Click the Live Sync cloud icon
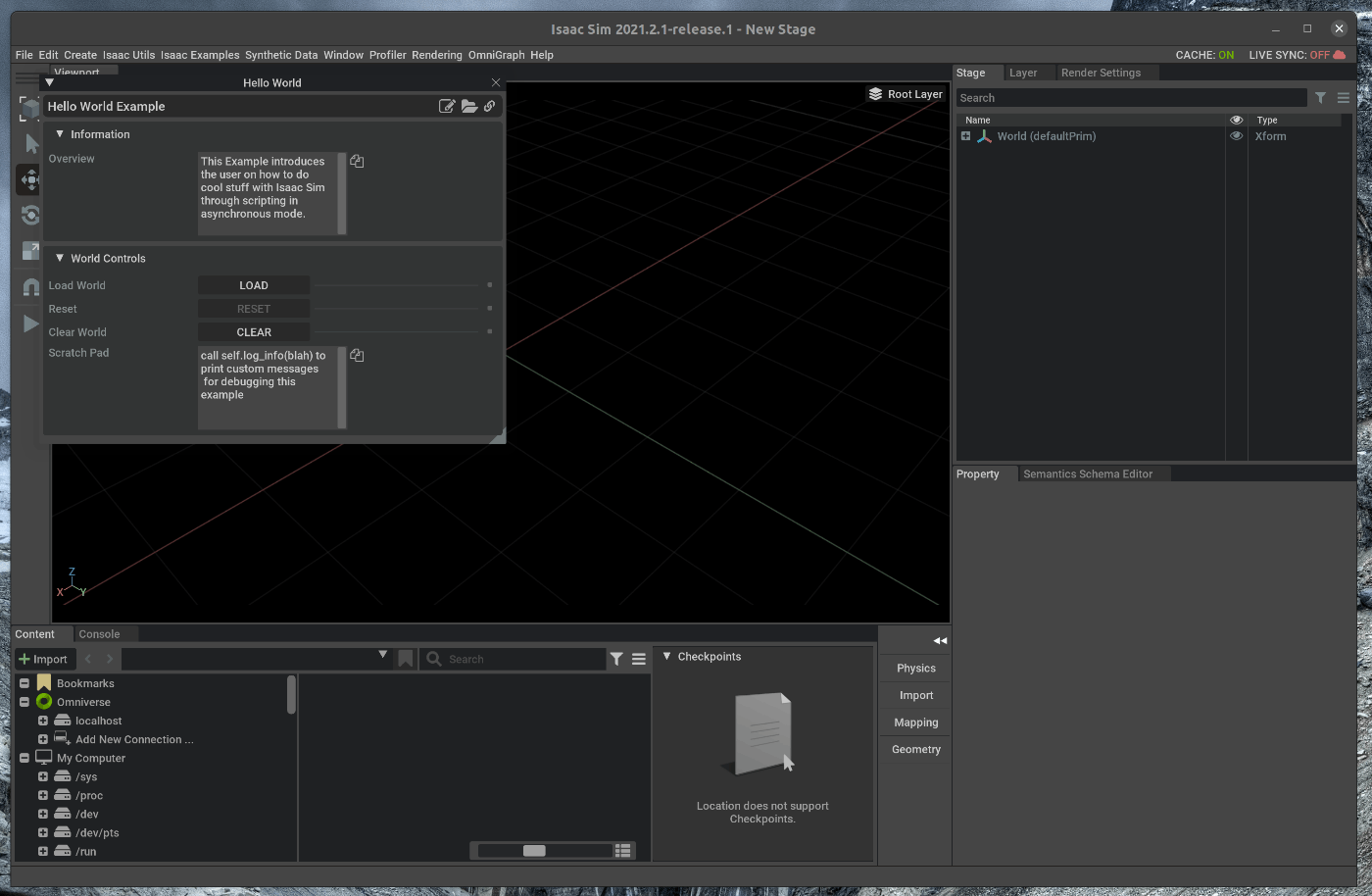 (1340, 55)
